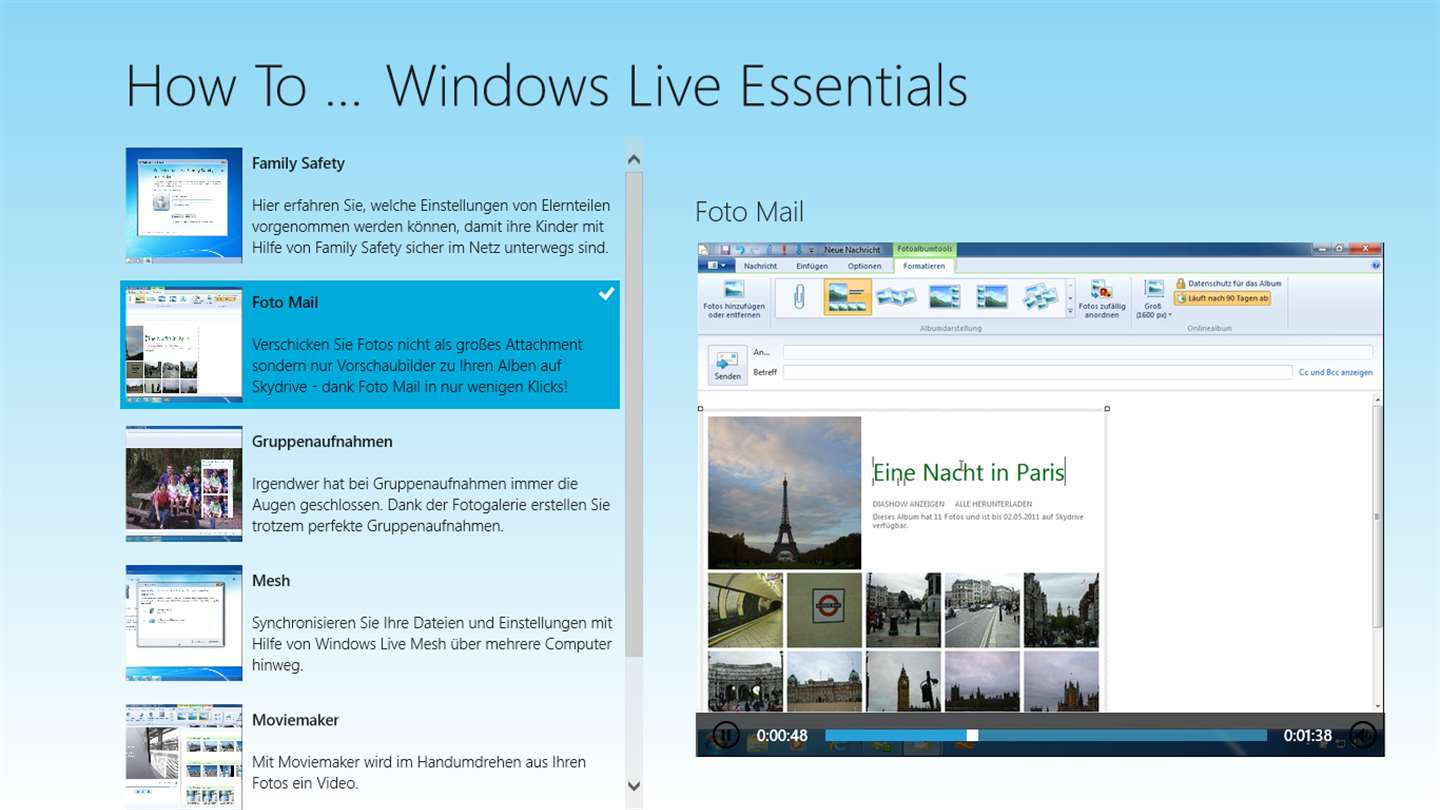Screen dimensions: 1440x810
Task: Select the highlighted album layout with captions
Action: click(x=847, y=297)
